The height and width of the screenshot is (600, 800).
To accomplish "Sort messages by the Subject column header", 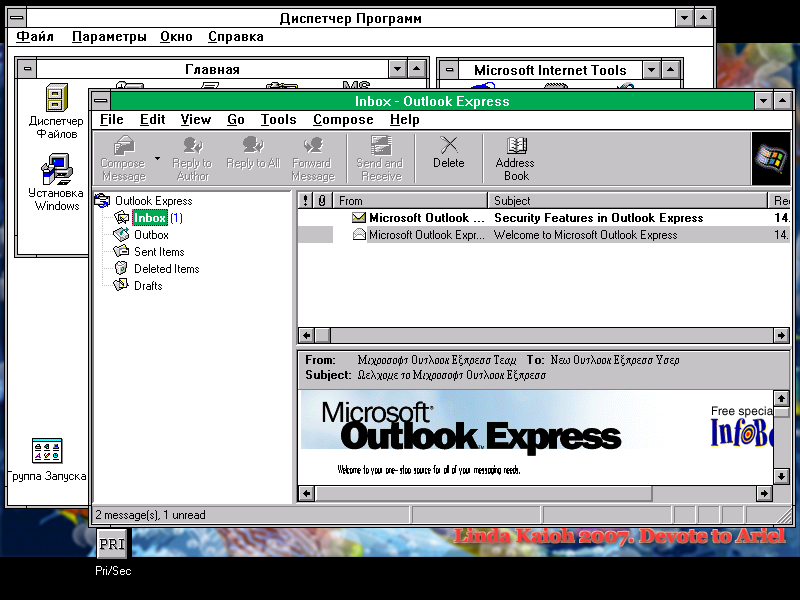I will 628,201.
